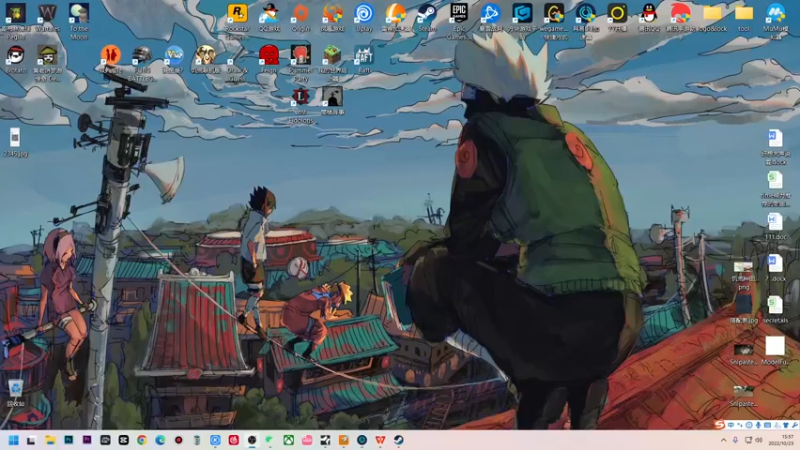
Task: Open the yellow-ring black app shortcut
Action: click(x=617, y=18)
